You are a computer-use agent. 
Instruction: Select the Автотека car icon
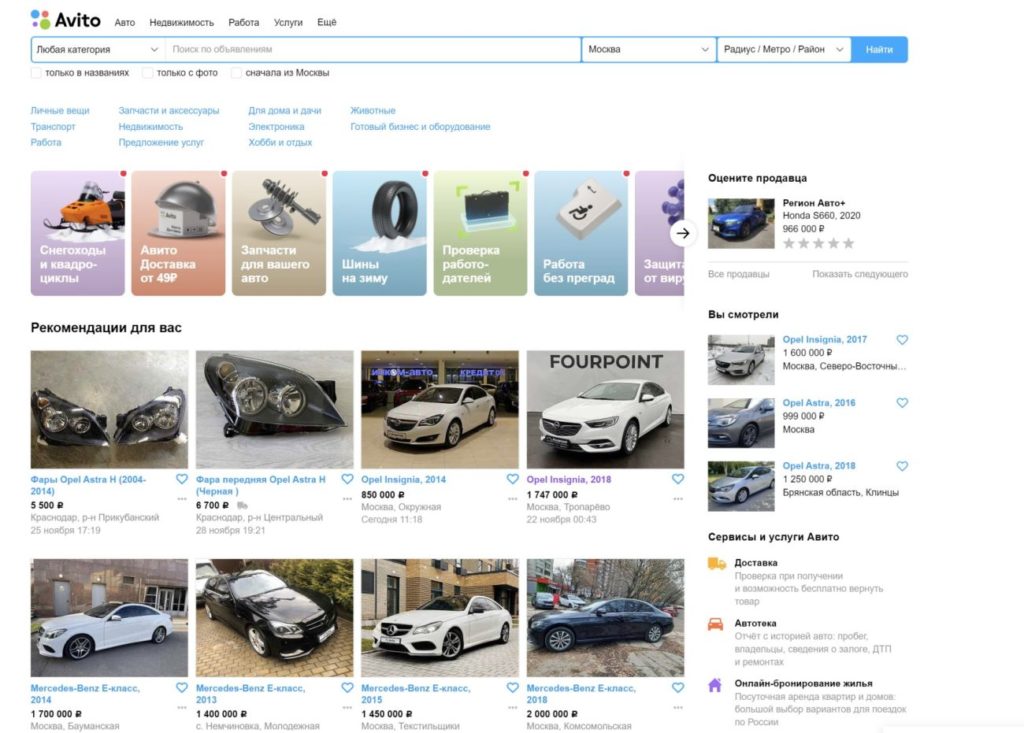[x=715, y=622]
